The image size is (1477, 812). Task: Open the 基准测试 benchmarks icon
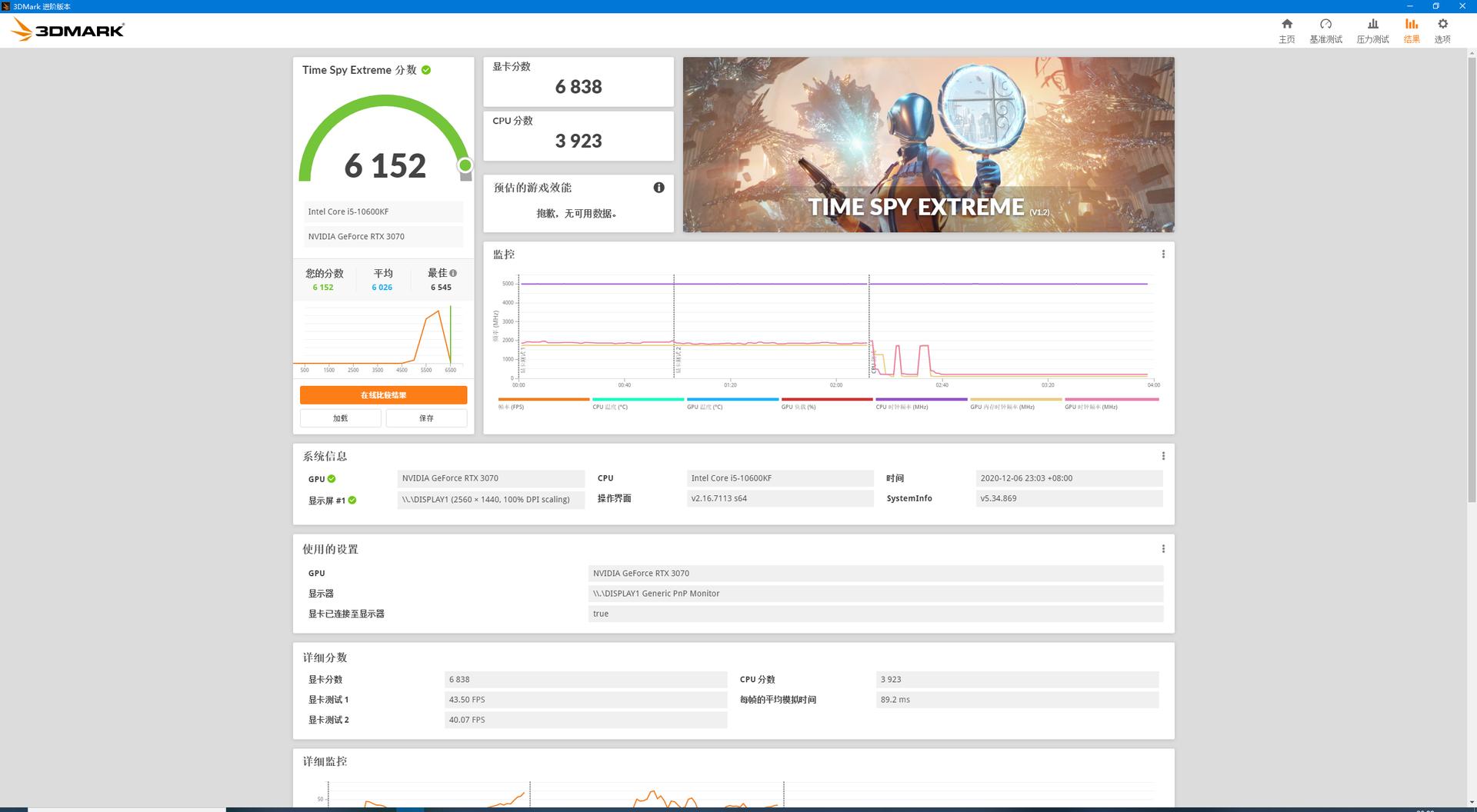pos(1325,25)
